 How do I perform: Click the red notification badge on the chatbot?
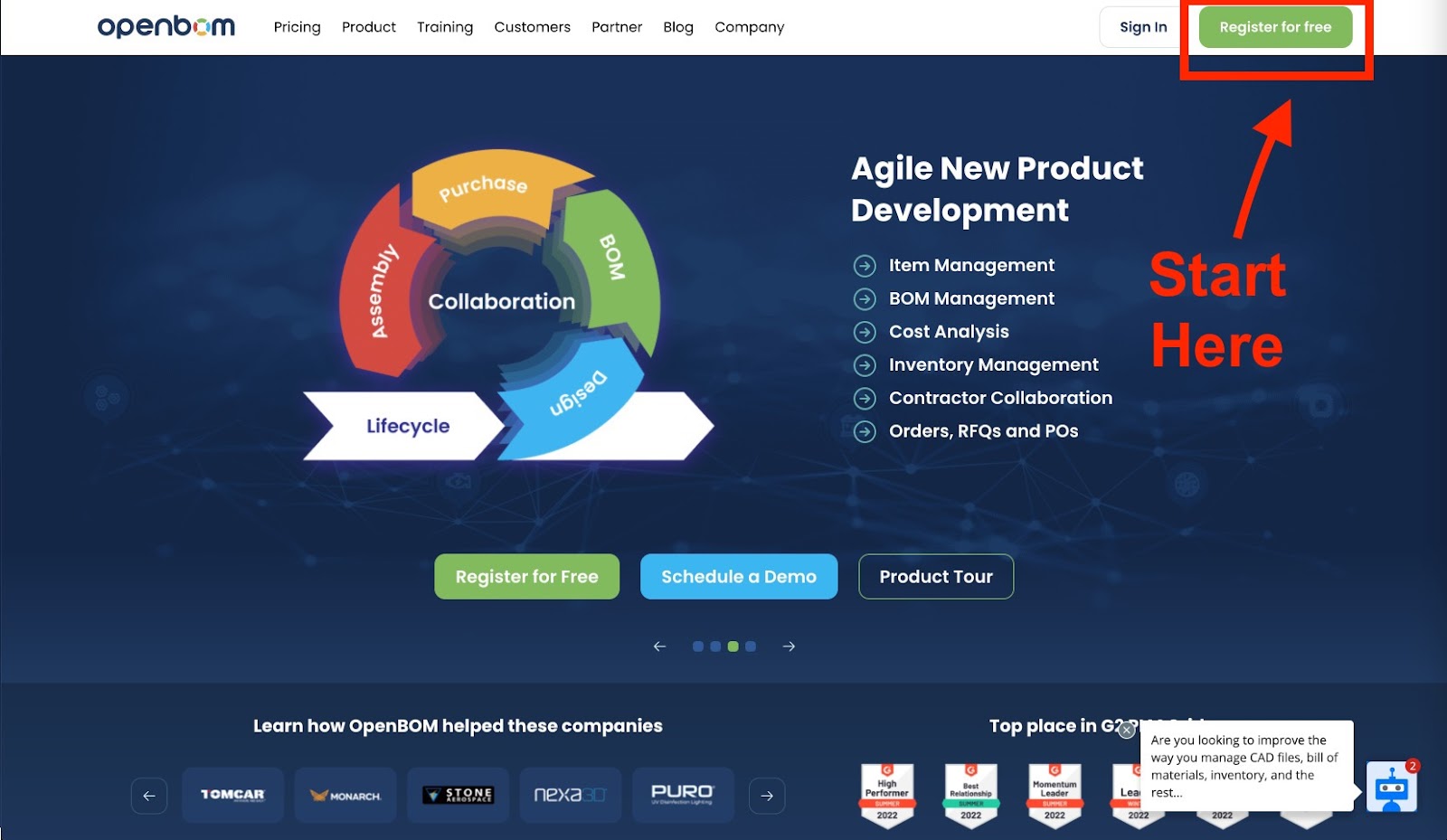click(x=1413, y=766)
